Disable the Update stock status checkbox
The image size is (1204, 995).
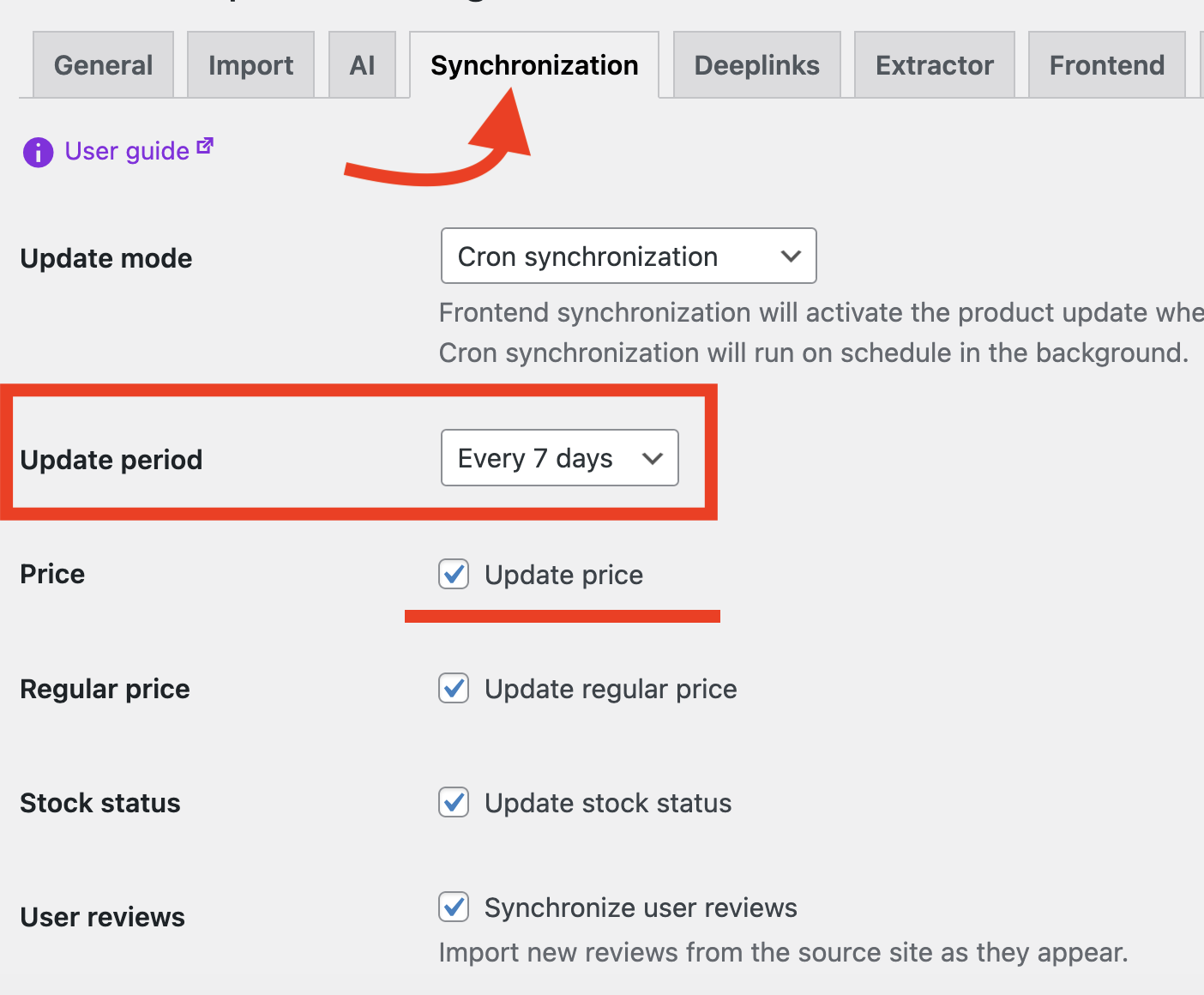[454, 802]
